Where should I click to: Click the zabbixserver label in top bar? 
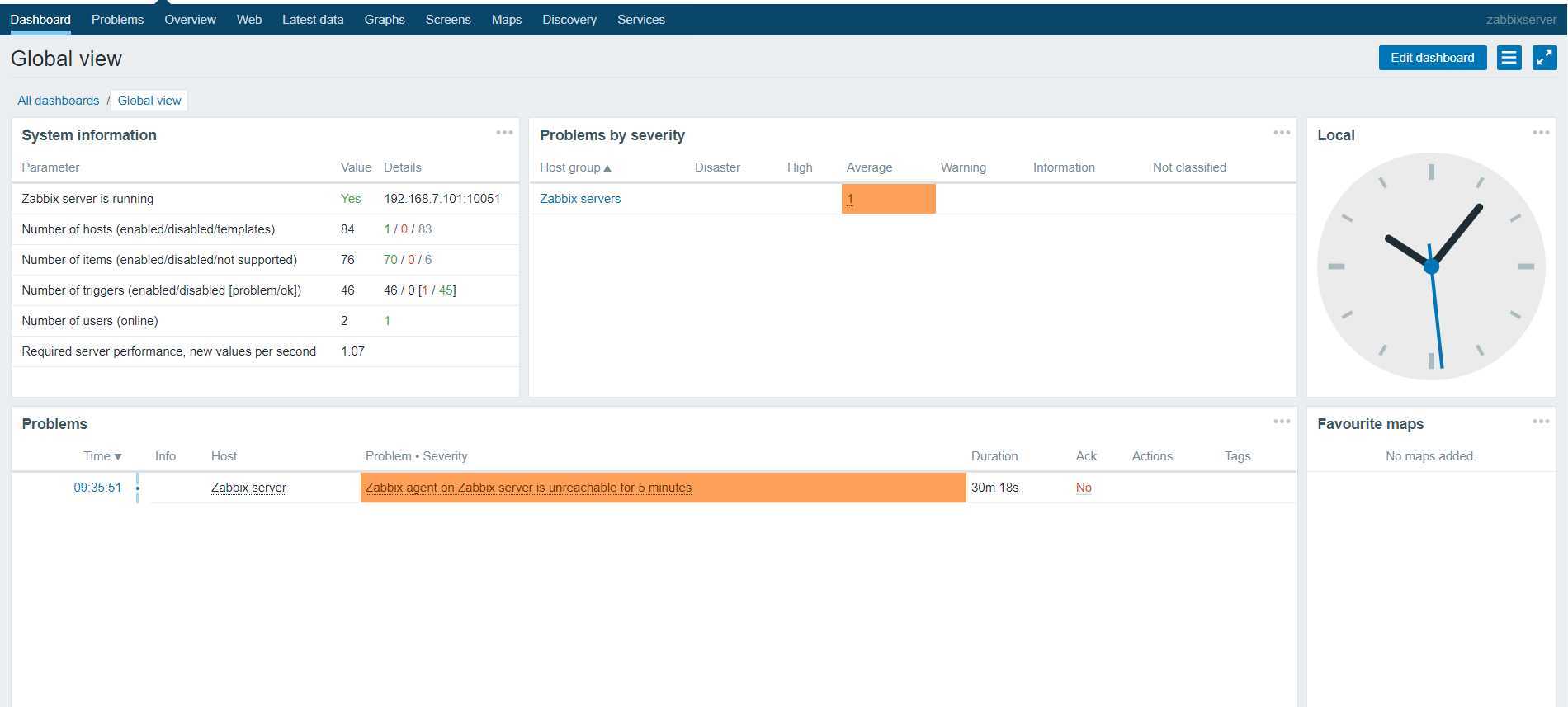pyautogui.click(x=1521, y=20)
